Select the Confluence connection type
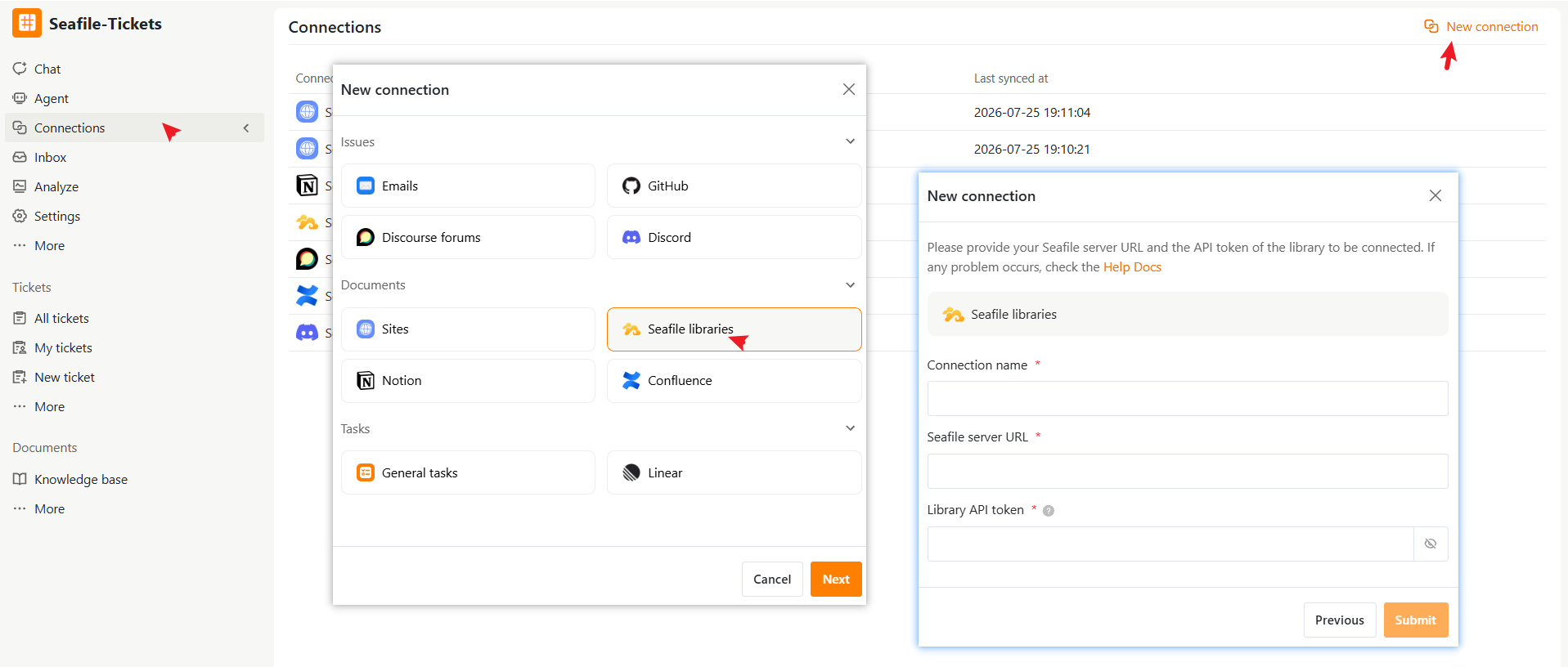1568x667 pixels. (735, 380)
